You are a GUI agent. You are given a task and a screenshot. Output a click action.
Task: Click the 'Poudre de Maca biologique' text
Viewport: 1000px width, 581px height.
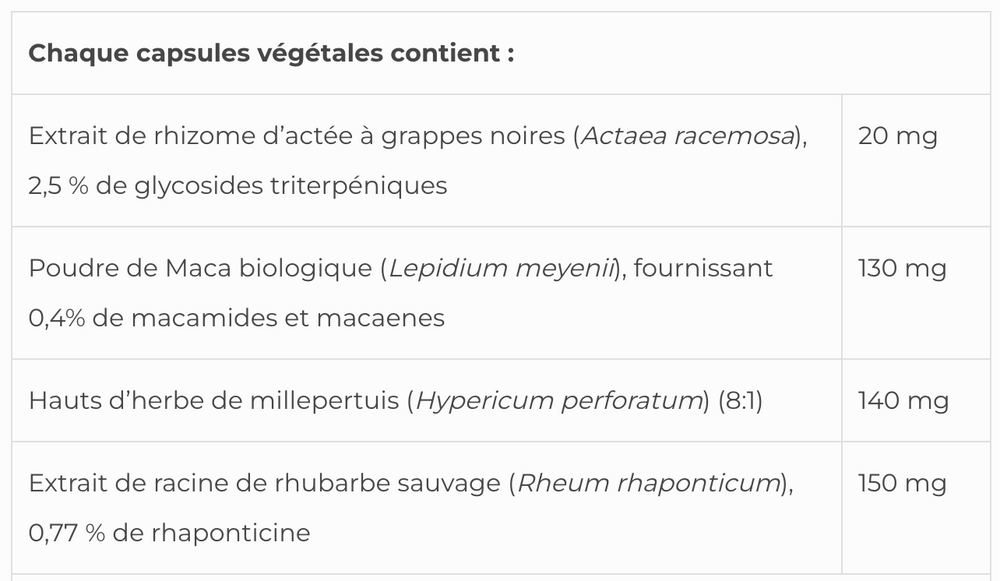[200, 268]
